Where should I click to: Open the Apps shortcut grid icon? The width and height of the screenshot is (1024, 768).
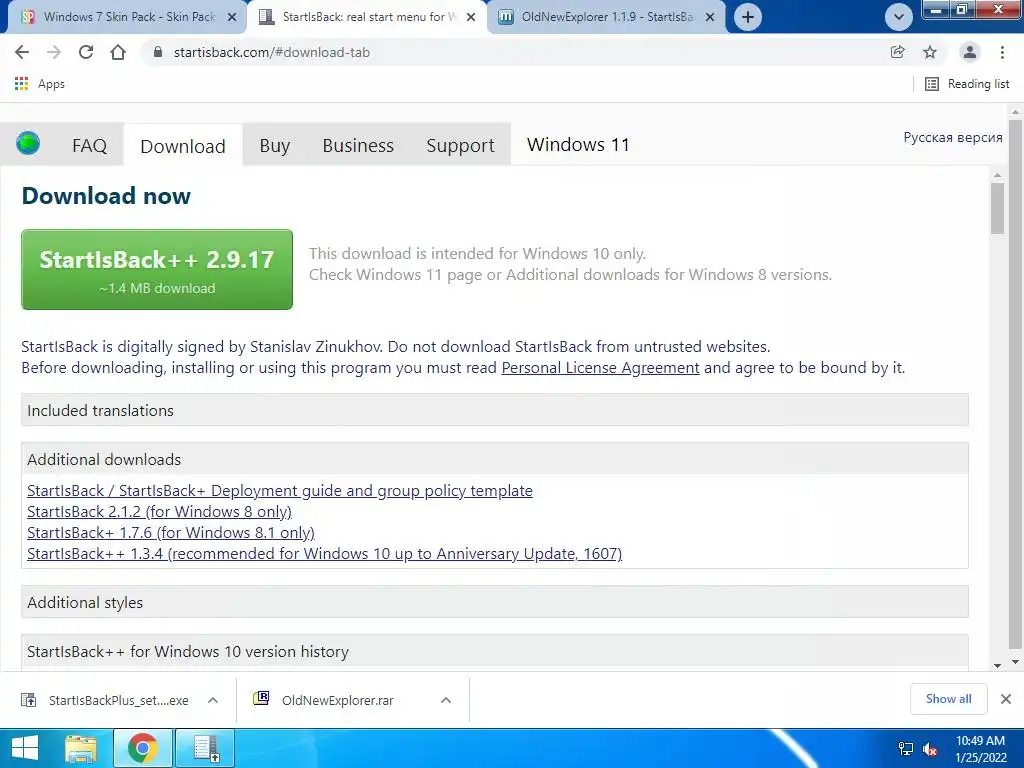click(x=22, y=84)
